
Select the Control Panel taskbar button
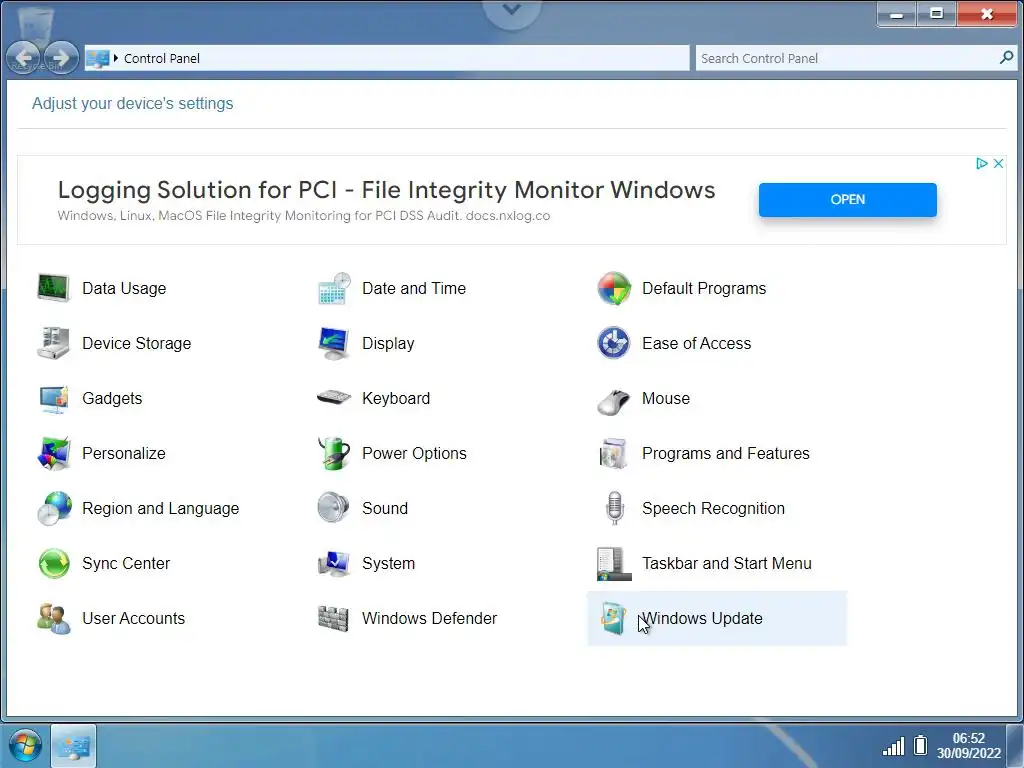coord(73,746)
